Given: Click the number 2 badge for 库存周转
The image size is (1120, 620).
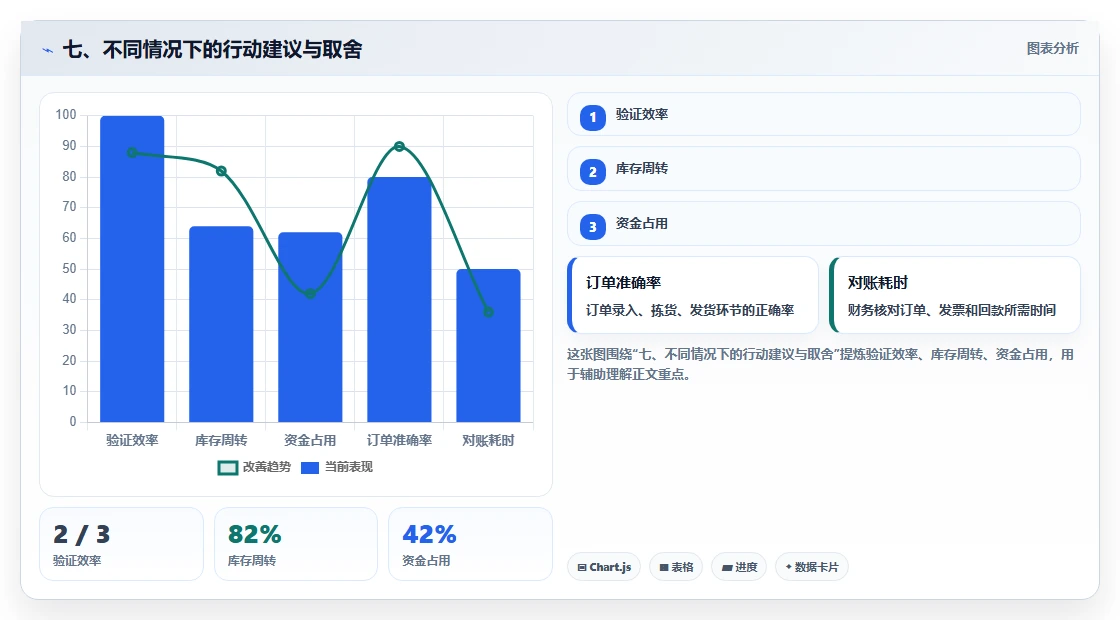Looking at the screenshot, I should [x=592, y=171].
